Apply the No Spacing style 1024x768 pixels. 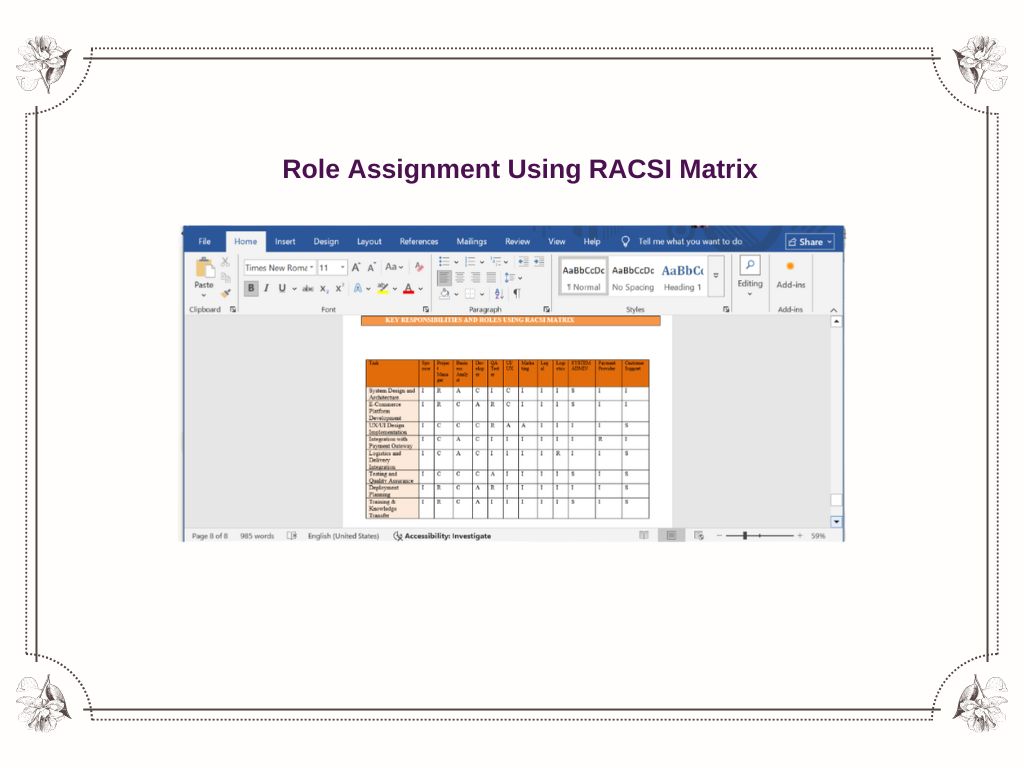633,276
